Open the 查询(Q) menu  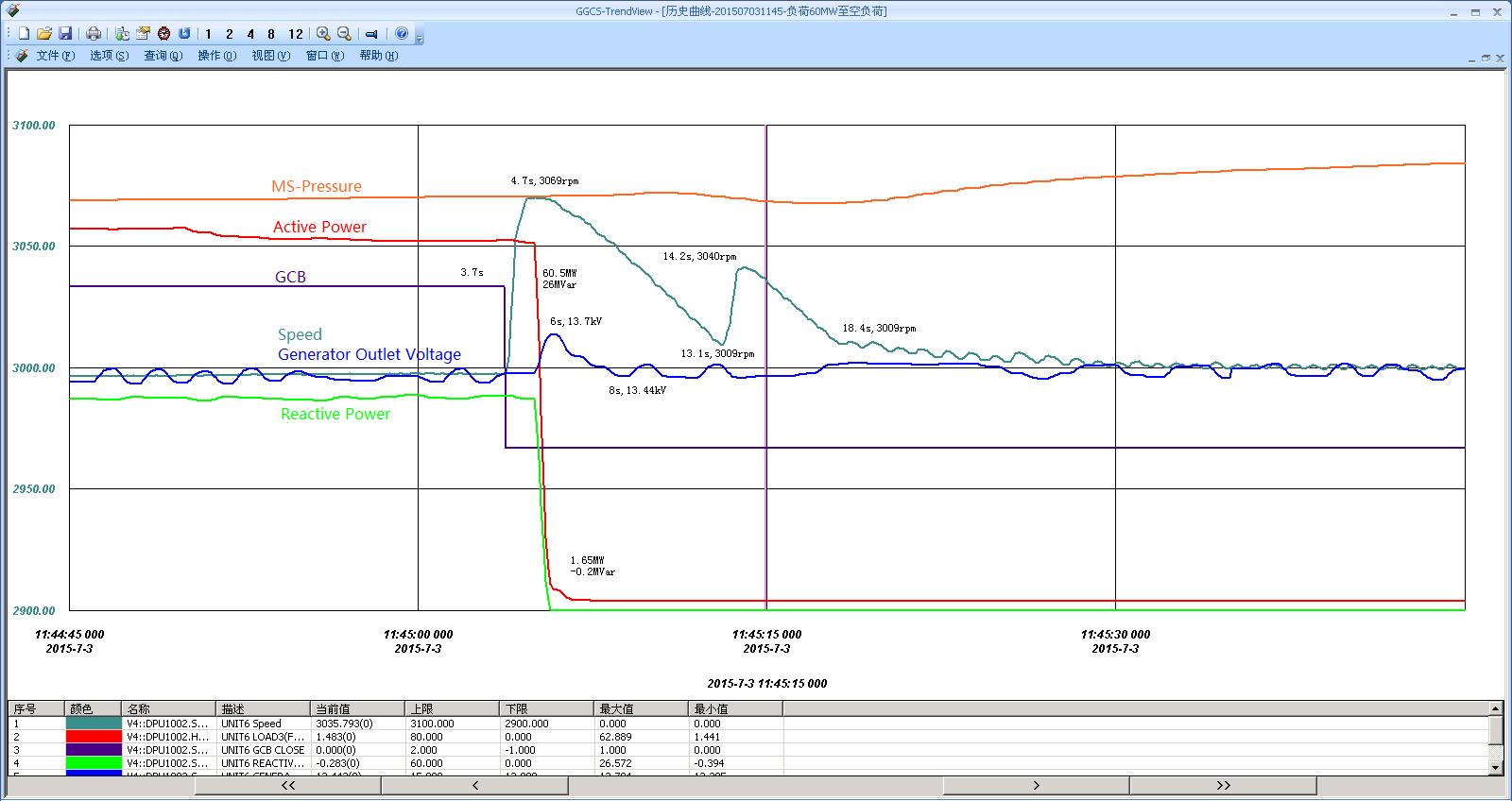click(163, 56)
